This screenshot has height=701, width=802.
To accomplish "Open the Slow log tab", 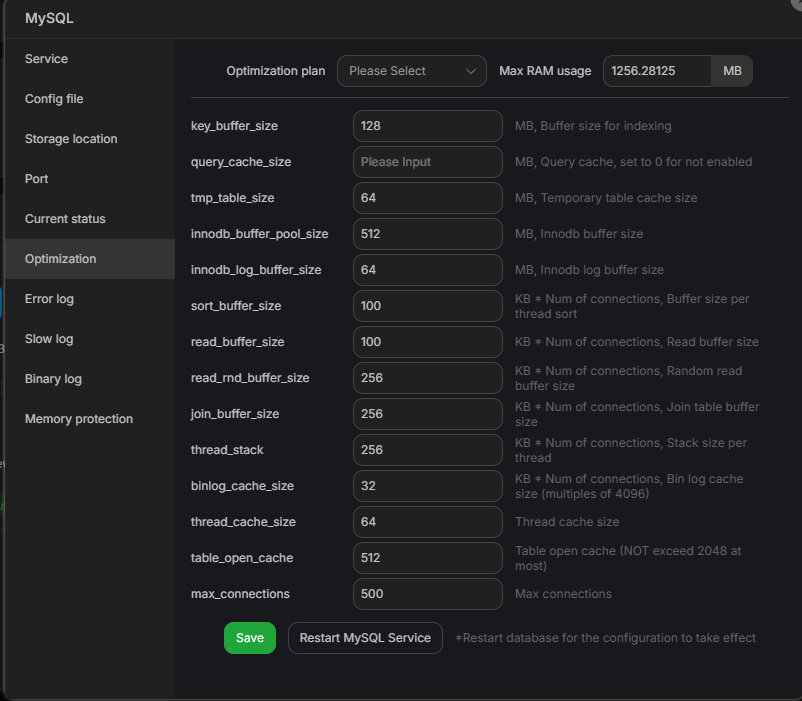I will (49, 339).
